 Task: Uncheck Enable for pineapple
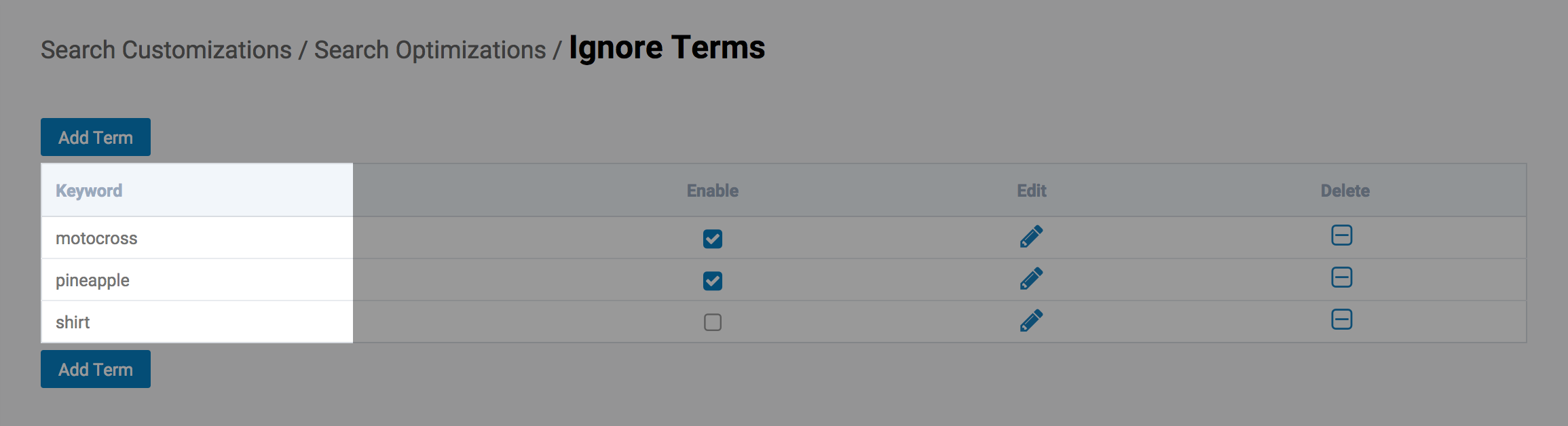713,281
